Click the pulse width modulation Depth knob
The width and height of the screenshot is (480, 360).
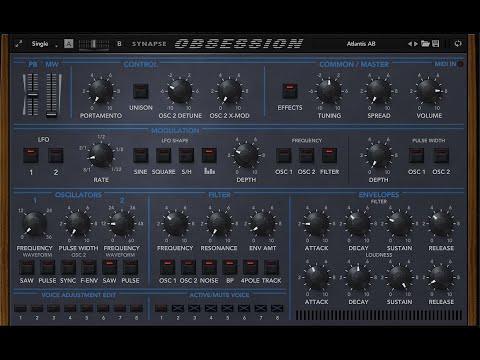(x=379, y=155)
